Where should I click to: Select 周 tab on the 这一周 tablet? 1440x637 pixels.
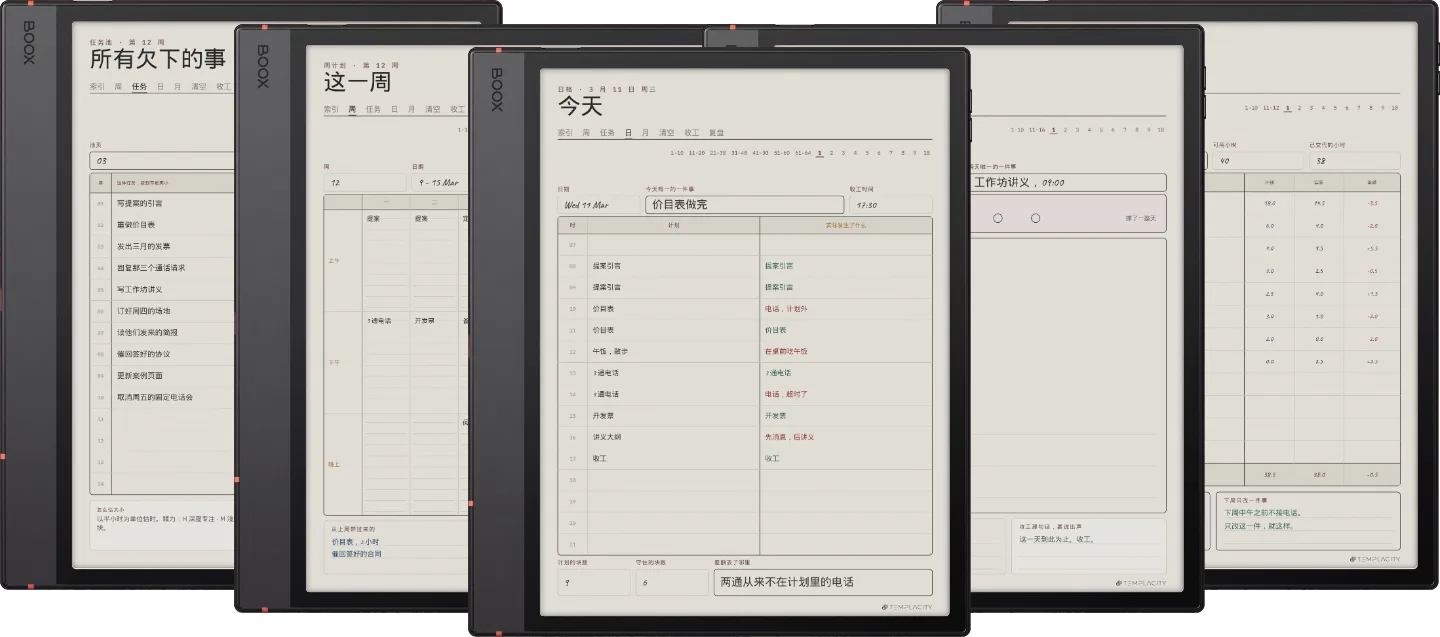point(352,109)
